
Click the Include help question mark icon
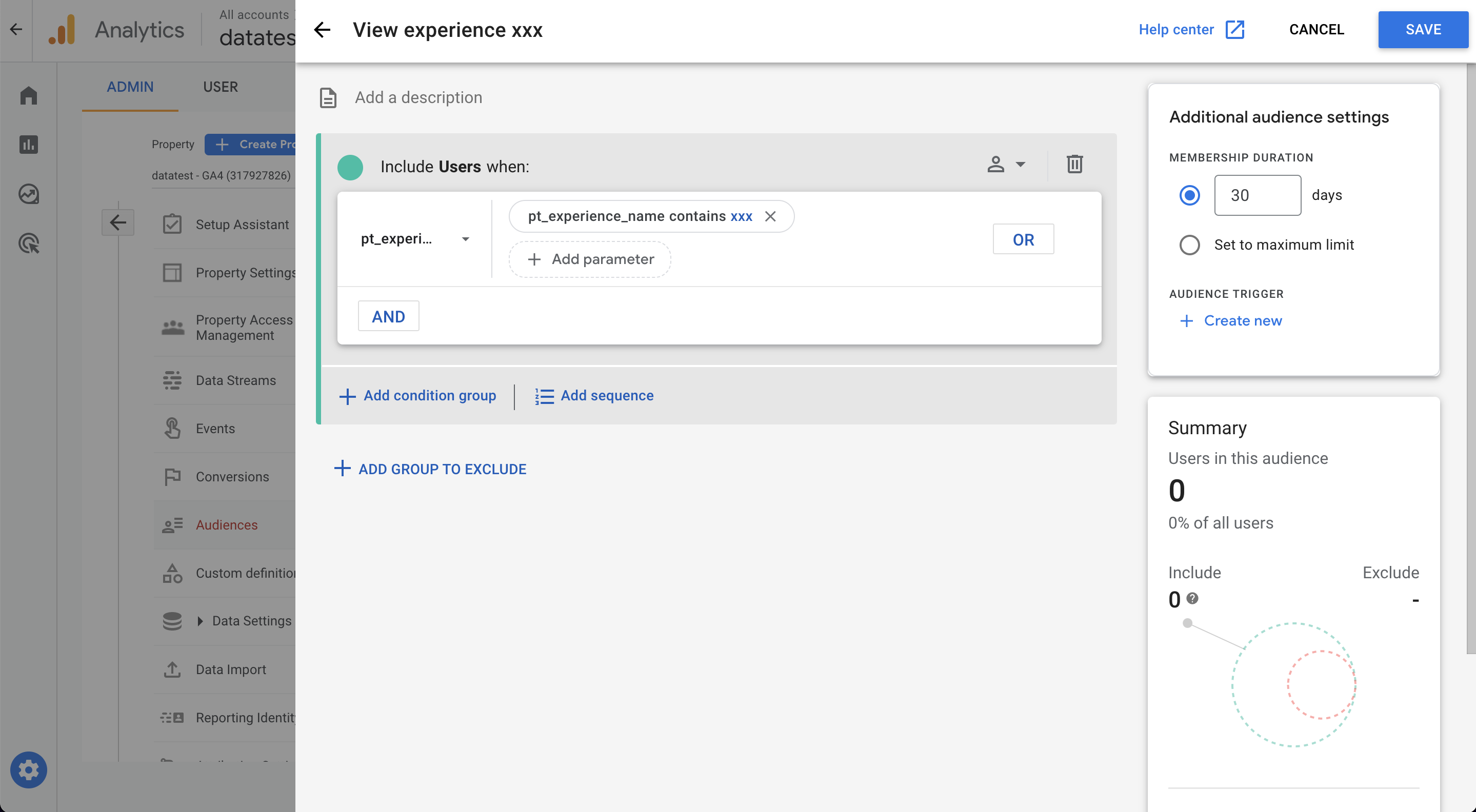1192,598
